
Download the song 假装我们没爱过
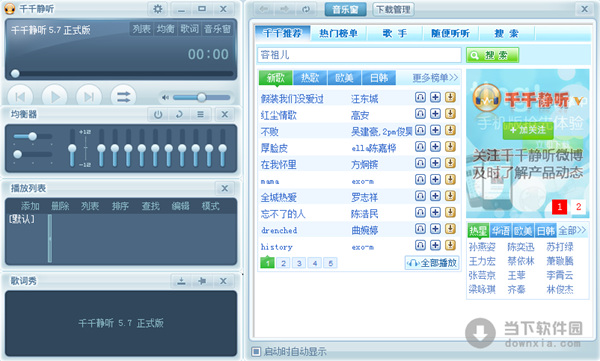(450, 97)
